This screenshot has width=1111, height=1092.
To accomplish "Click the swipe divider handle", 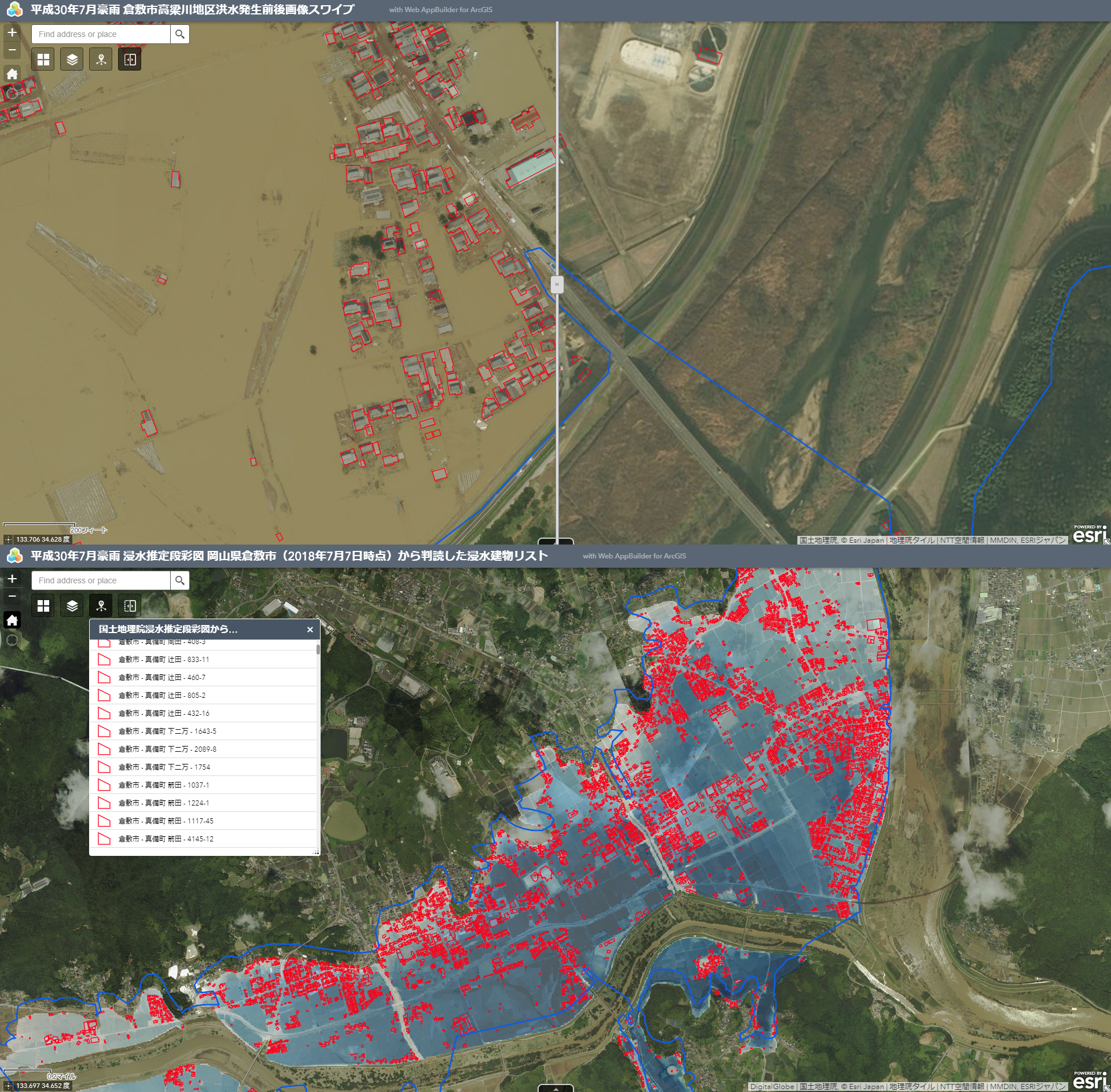I will pos(557,284).
